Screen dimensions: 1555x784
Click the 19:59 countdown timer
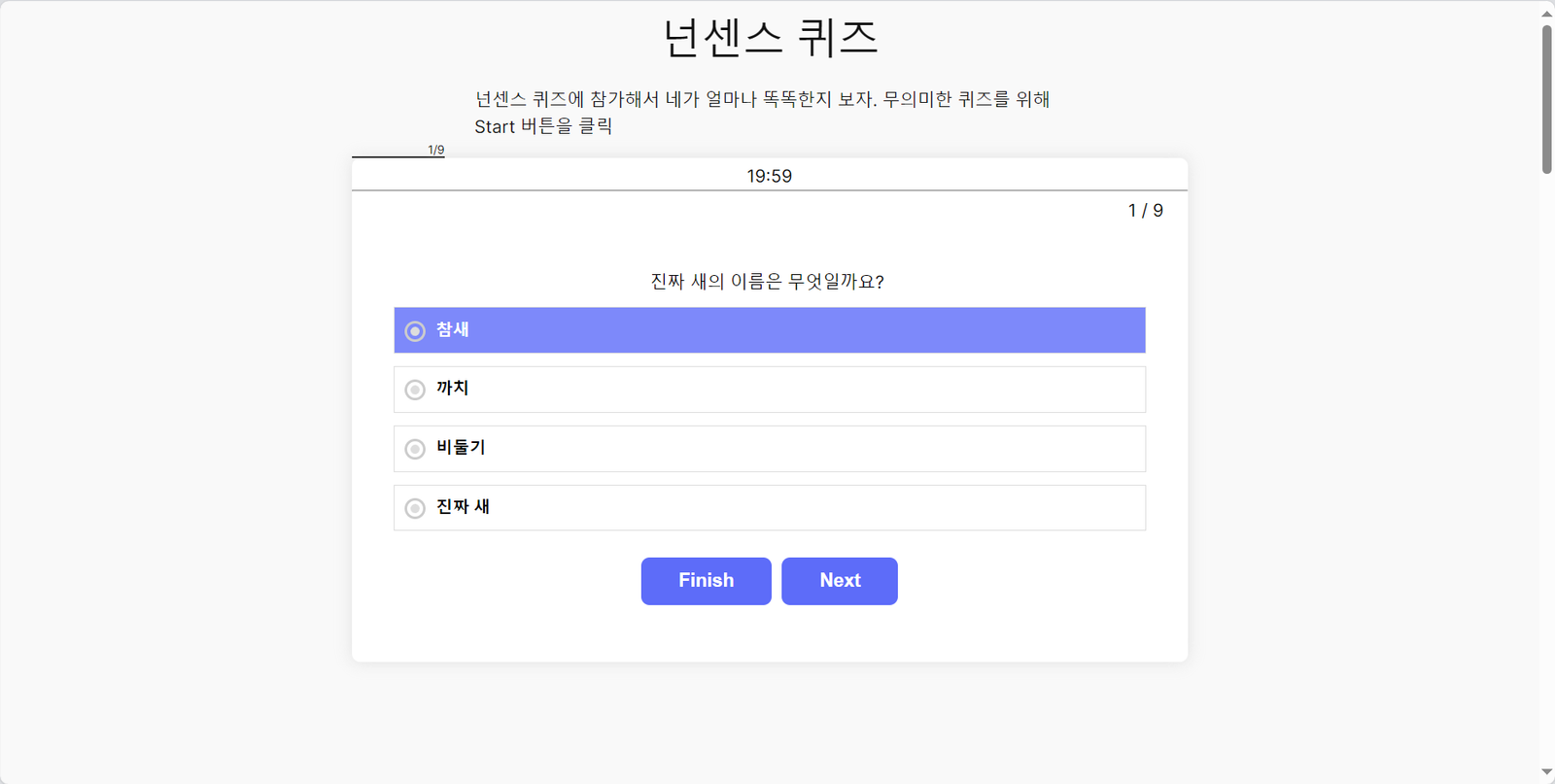click(769, 176)
